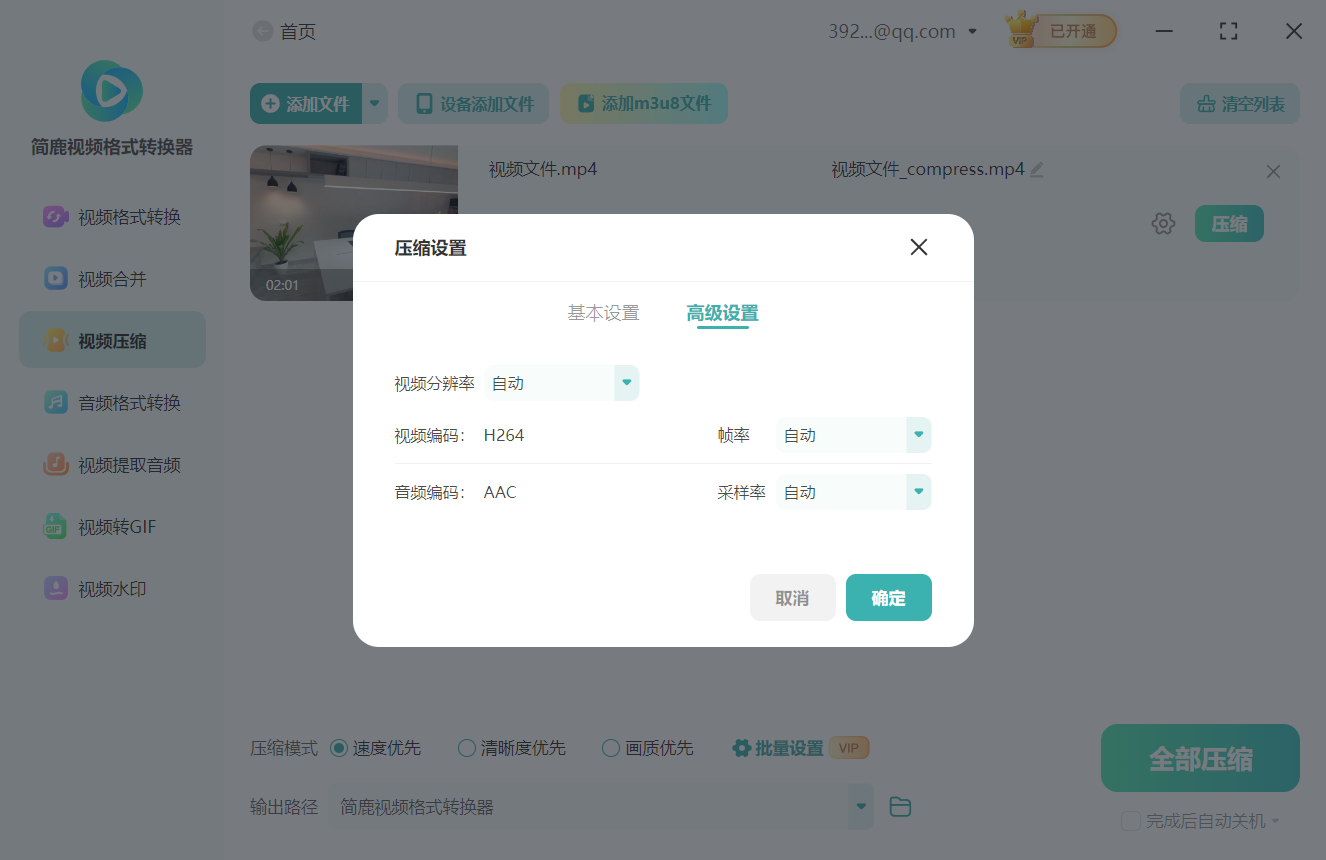
Task: Open compression settings via the gear icon
Action: point(1163,223)
